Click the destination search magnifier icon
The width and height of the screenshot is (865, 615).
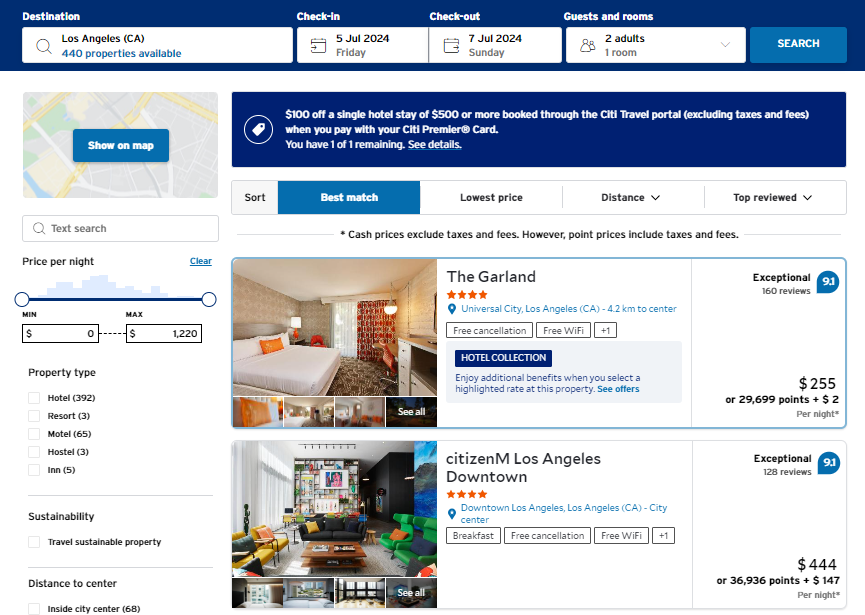click(x=44, y=46)
